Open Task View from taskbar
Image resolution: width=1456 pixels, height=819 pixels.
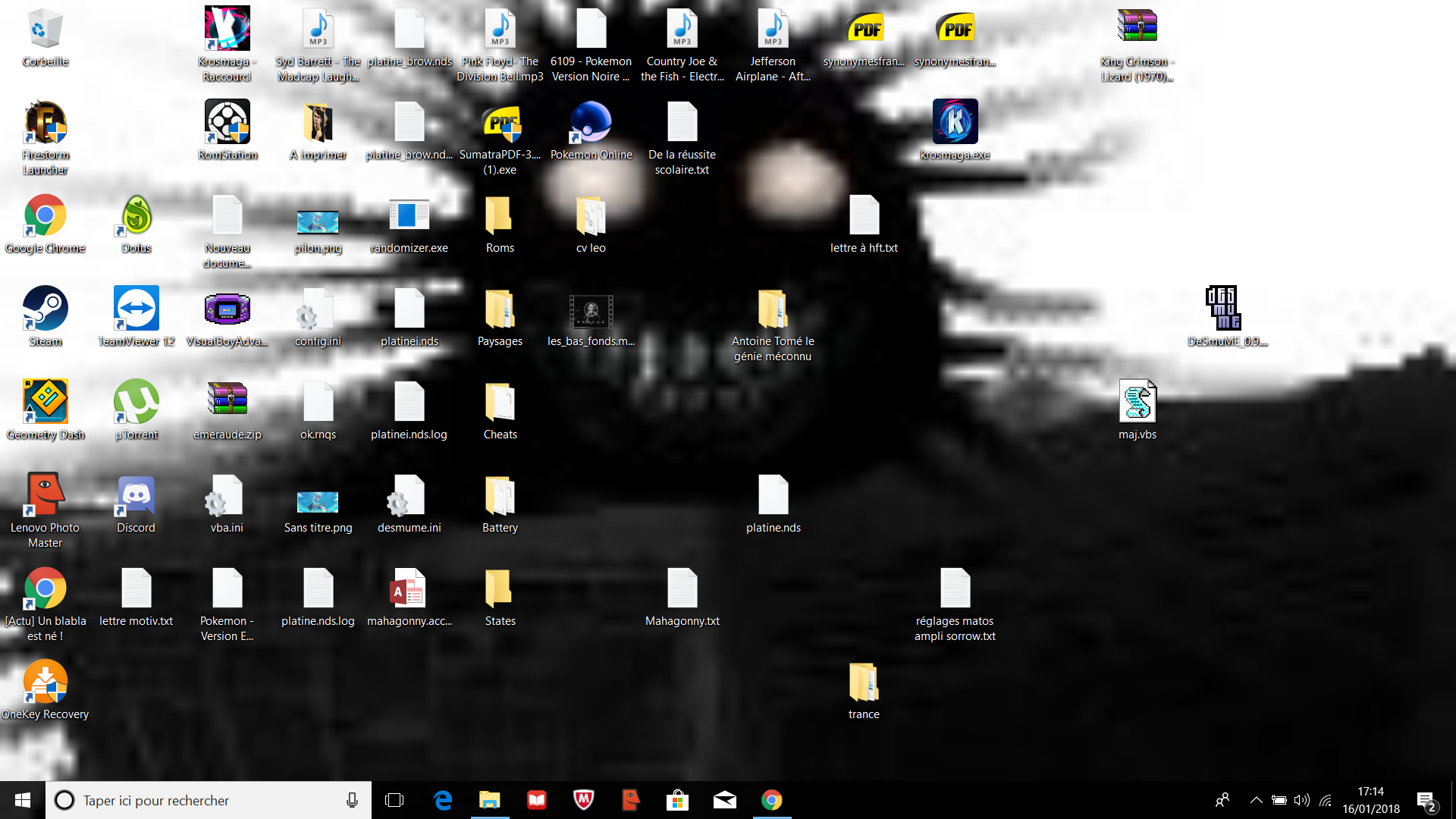tap(394, 800)
